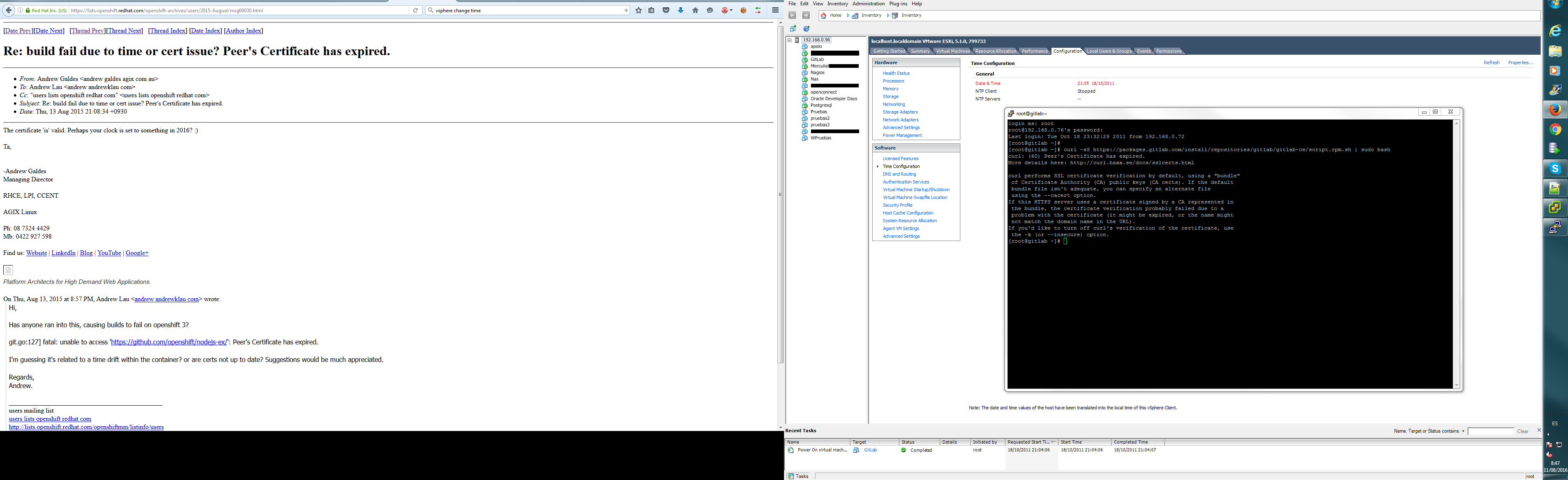Create new resource pool toolbar icon
This screenshot has height=480, width=1568.
tap(806, 29)
